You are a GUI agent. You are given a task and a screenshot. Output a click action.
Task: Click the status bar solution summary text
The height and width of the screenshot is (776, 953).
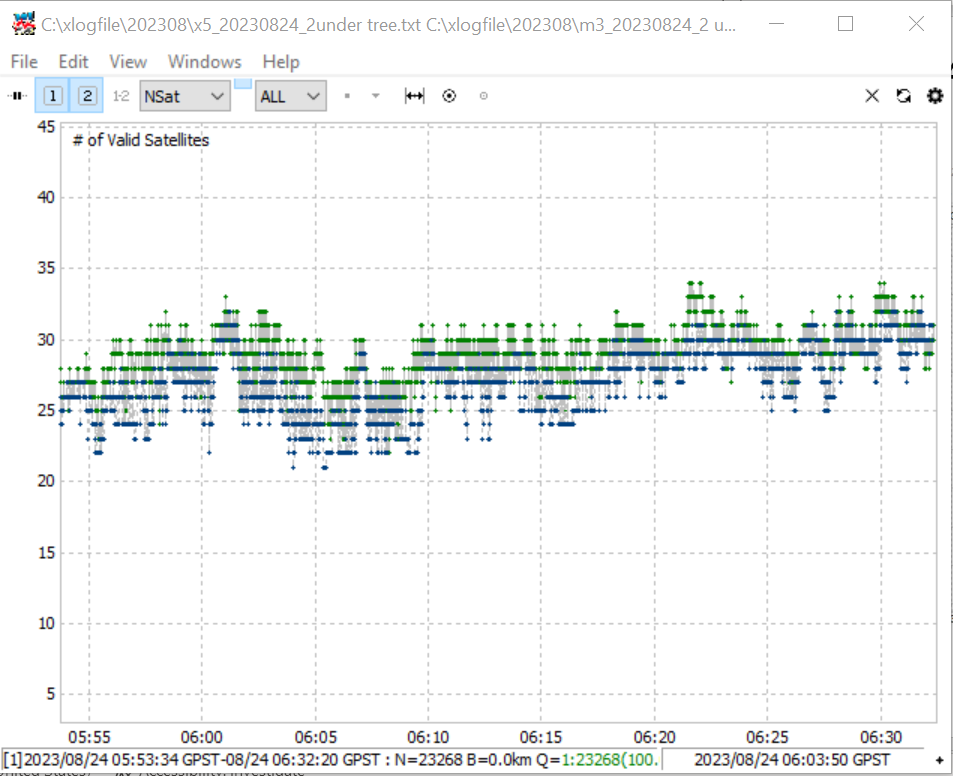tap(331, 760)
